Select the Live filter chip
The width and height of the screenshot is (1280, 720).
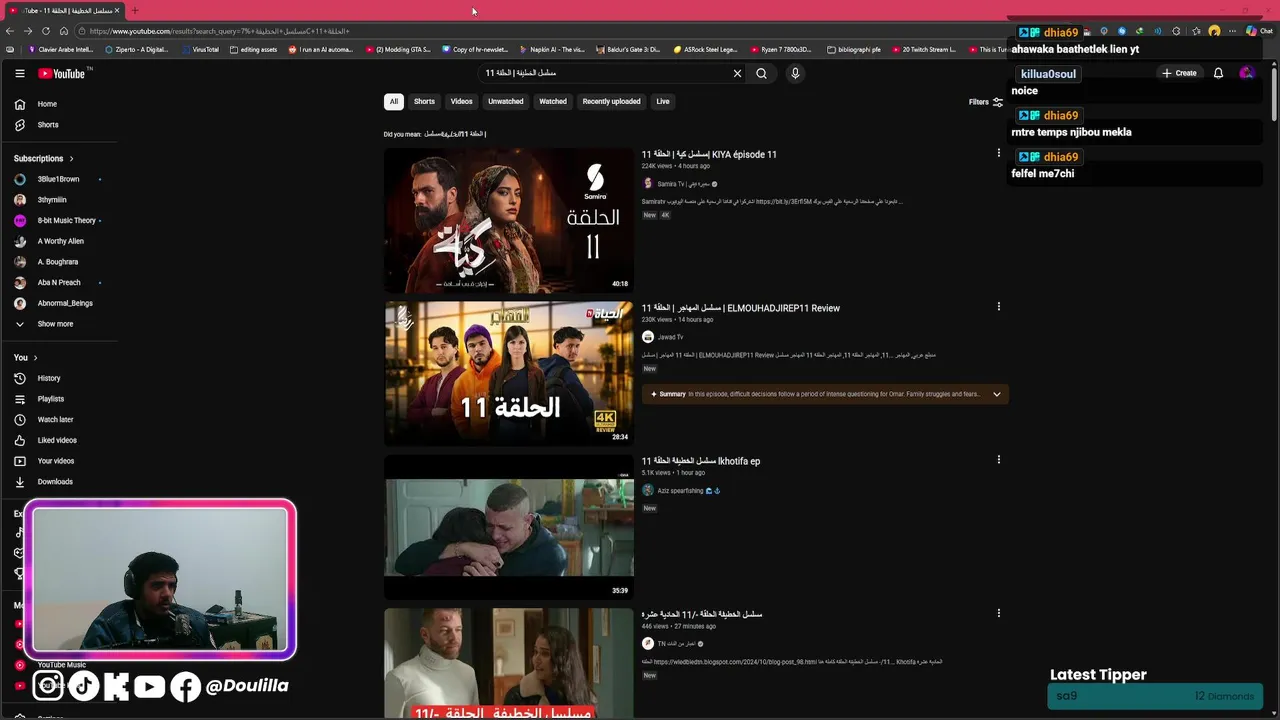(x=663, y=101)
